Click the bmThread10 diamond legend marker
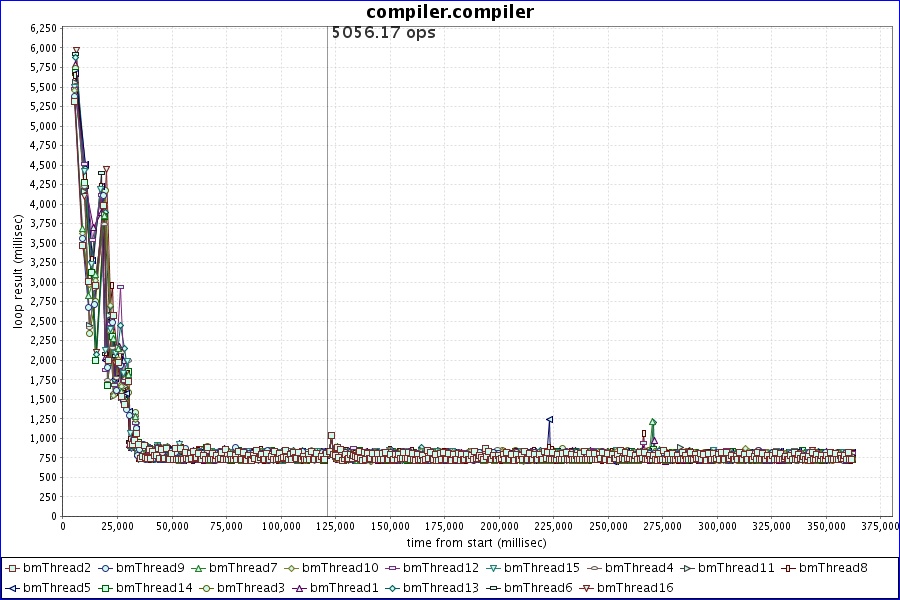The height and width of the screenshot is (600, 900). (x=292, y=568)
